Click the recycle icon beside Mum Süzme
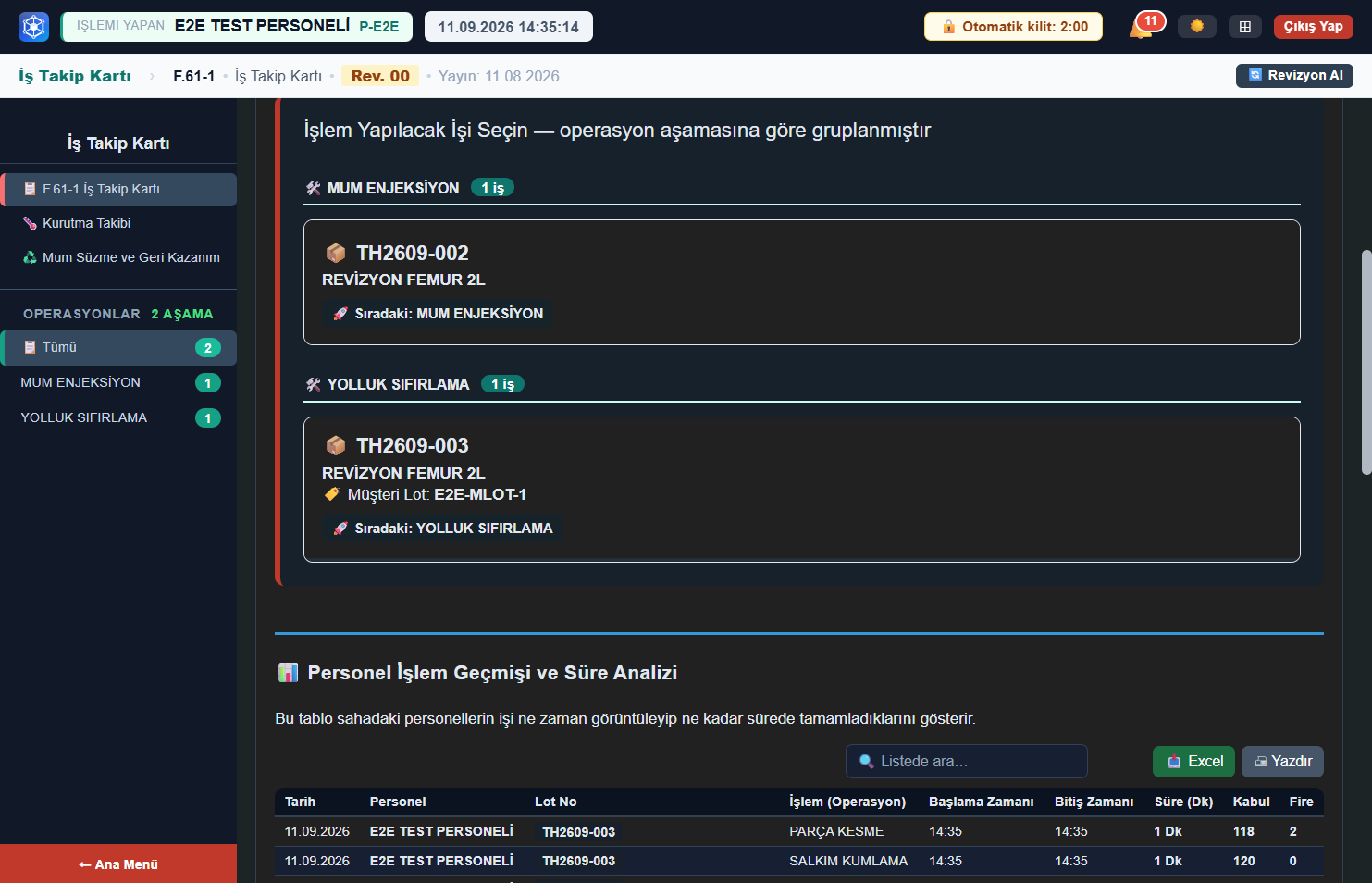The image size is (1372, 883). coord(30,257)
